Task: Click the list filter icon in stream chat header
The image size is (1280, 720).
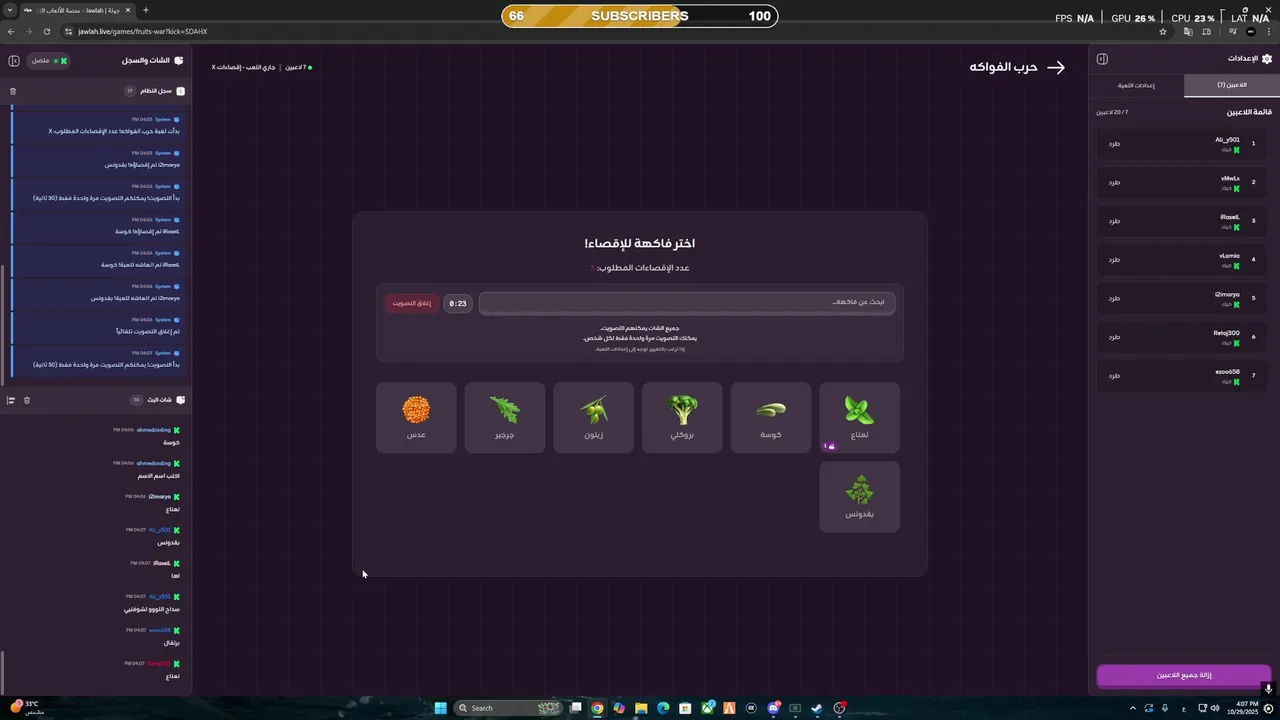Action: click(x=11, y=400)
